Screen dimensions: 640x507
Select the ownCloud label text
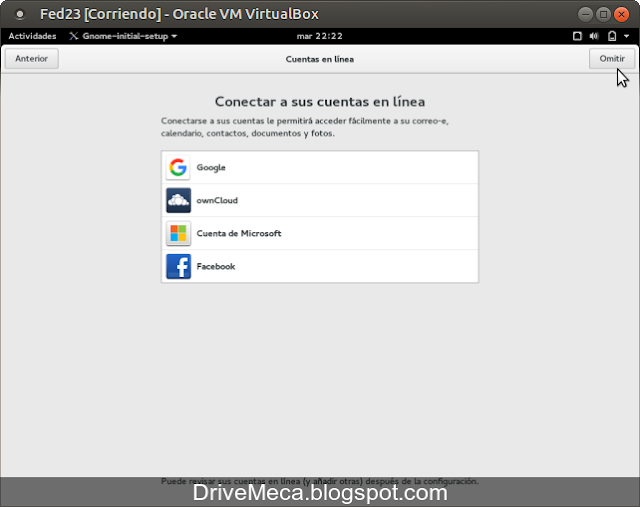(217, 200)
